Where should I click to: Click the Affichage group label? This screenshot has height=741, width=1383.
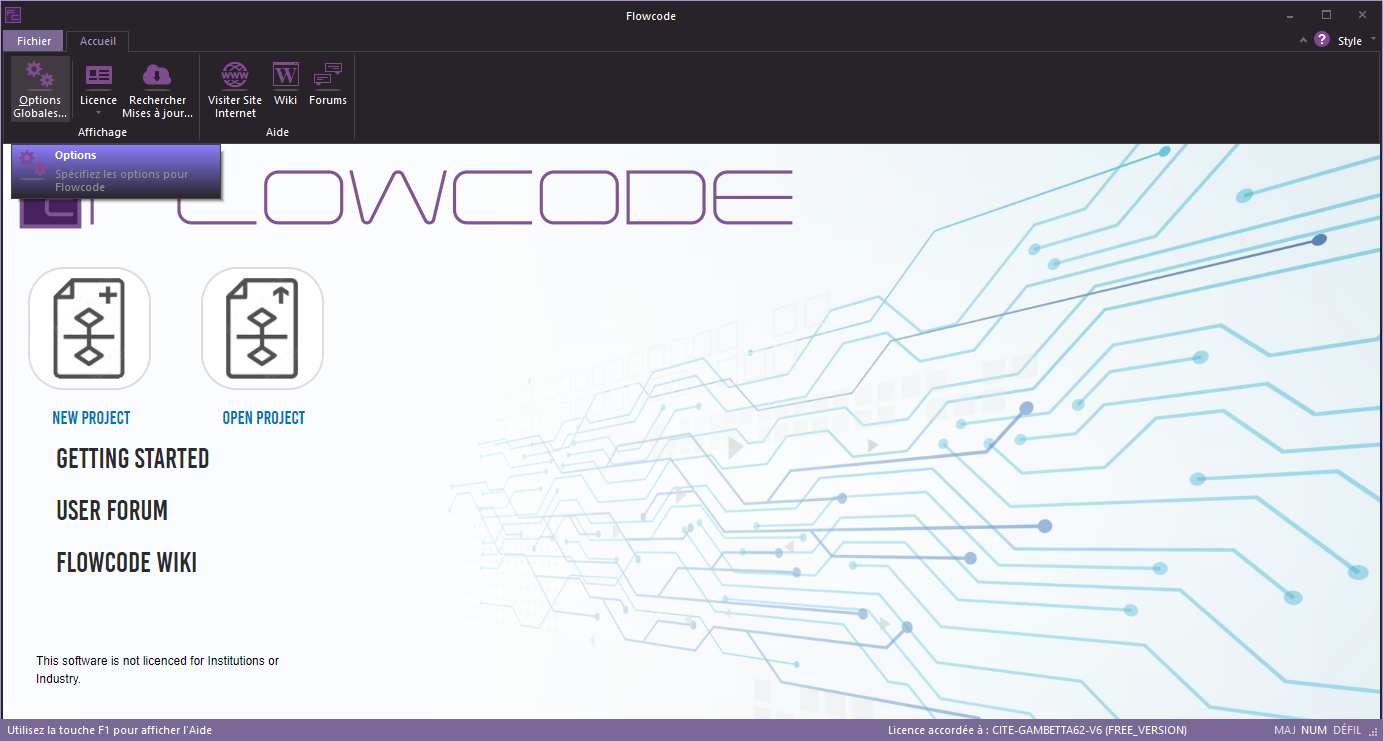pyautogui.click(x=103, y=132)
